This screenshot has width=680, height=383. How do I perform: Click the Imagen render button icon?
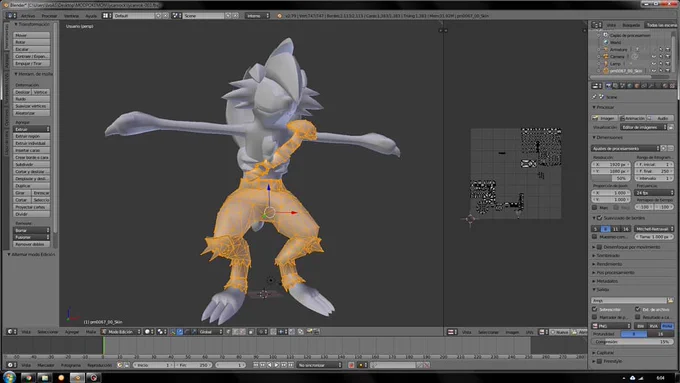pos(596,118)
